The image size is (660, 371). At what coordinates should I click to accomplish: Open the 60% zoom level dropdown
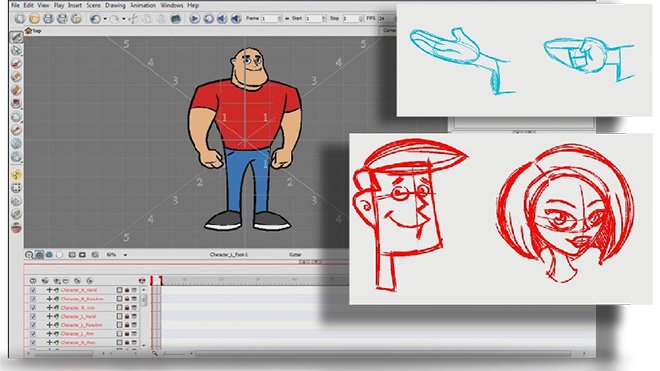[125, 255]
